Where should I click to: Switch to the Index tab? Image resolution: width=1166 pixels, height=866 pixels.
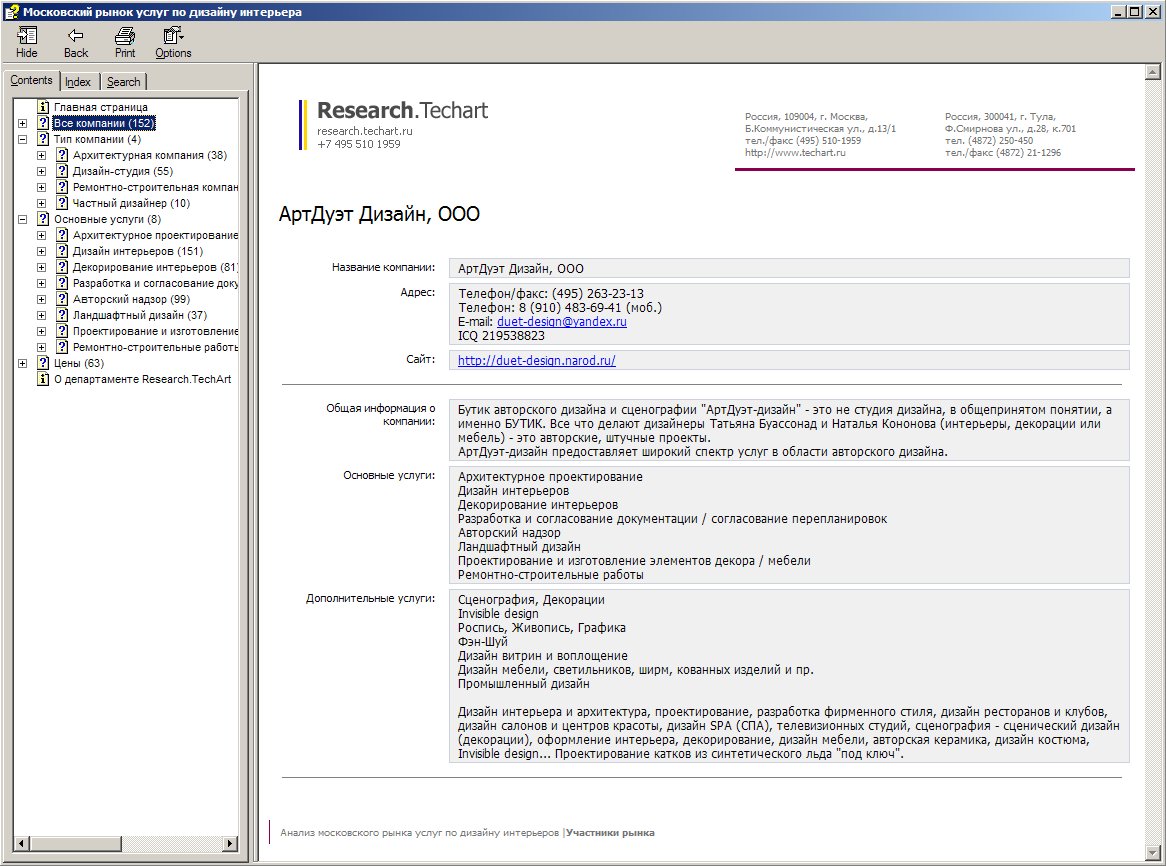coord(78,82)
